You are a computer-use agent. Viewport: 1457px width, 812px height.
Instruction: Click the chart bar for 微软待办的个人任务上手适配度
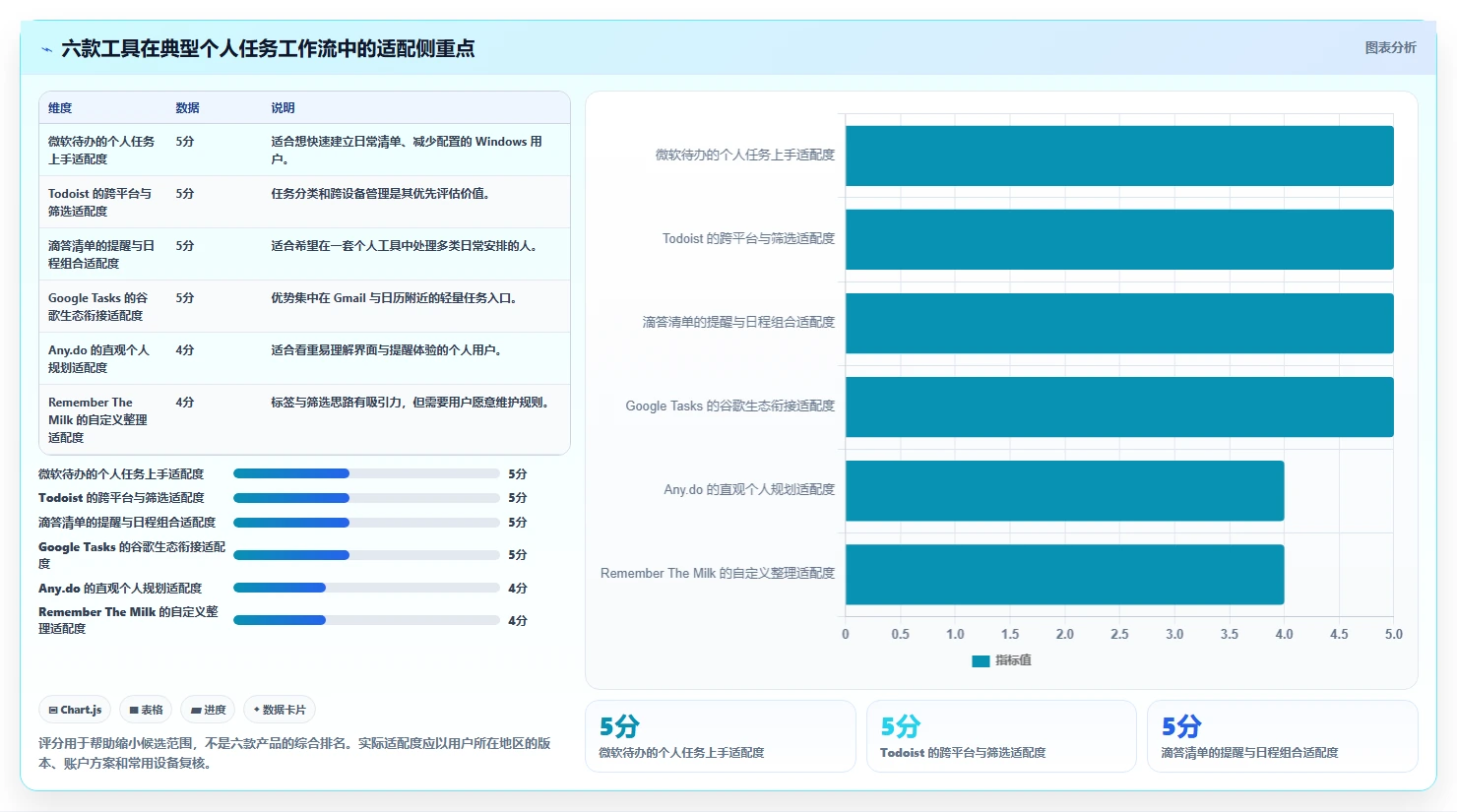tap(1119, 156)
